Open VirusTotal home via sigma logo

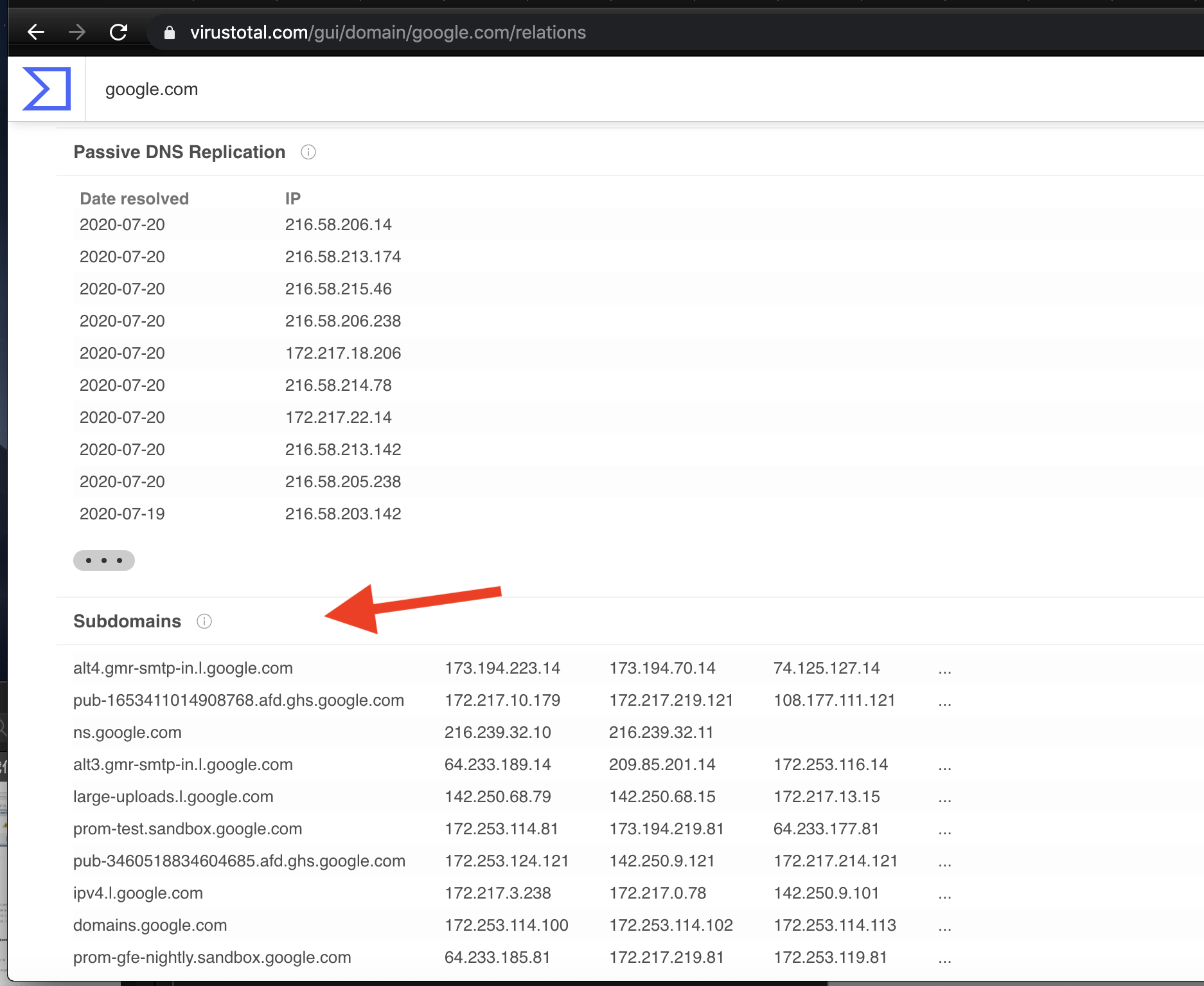(x=46, y=89)
